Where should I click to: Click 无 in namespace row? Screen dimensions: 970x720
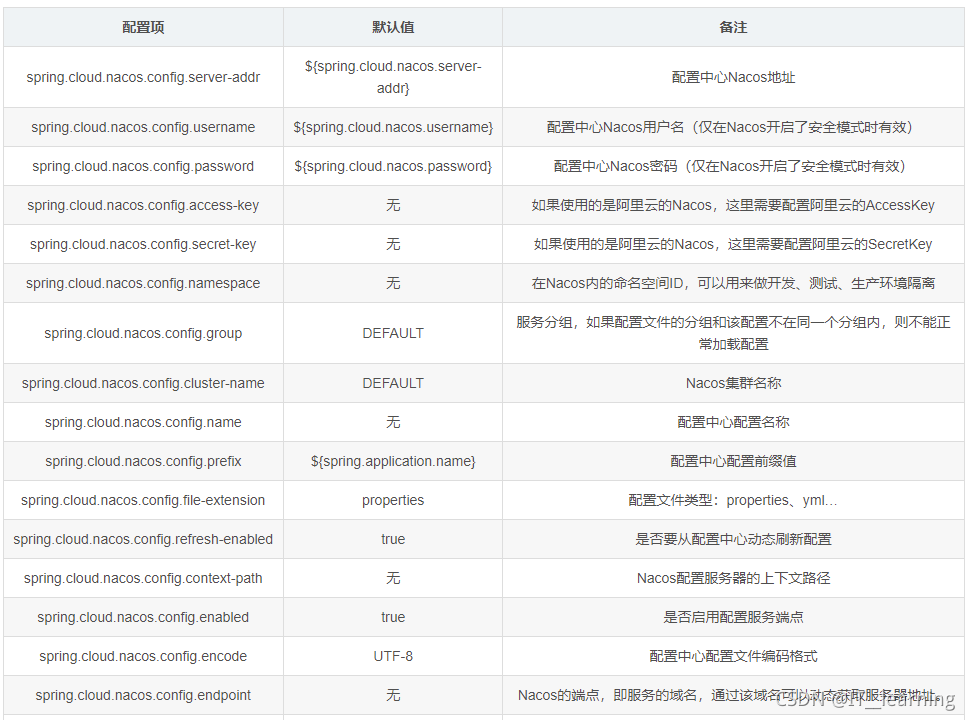click(393, 283)
